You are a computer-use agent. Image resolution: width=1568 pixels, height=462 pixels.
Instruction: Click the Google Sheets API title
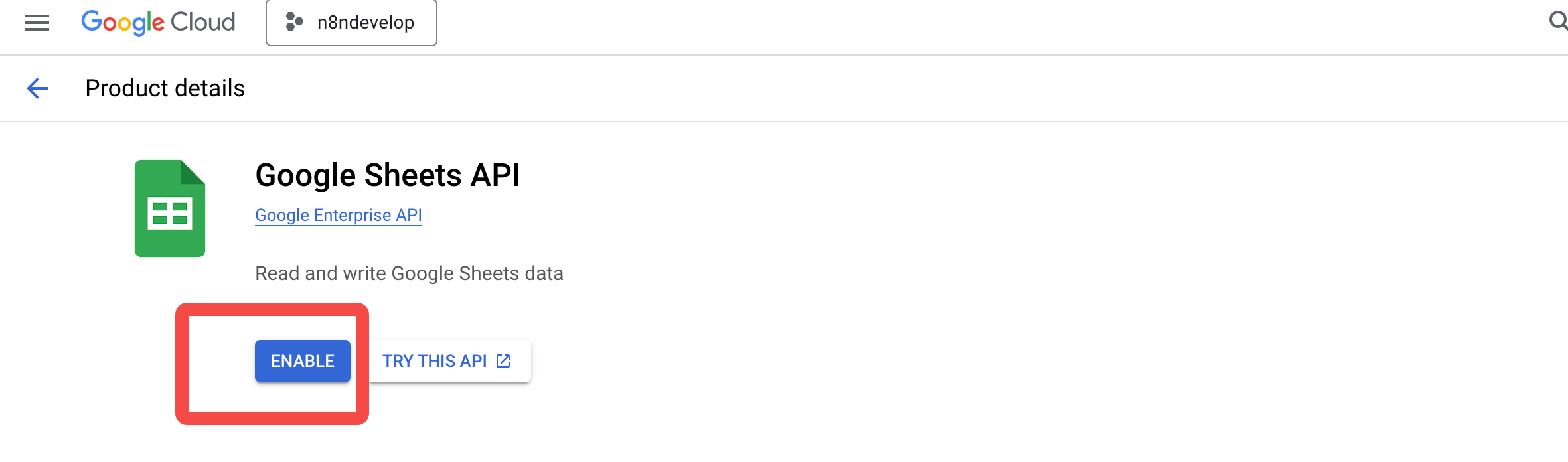tap(388, 175)
